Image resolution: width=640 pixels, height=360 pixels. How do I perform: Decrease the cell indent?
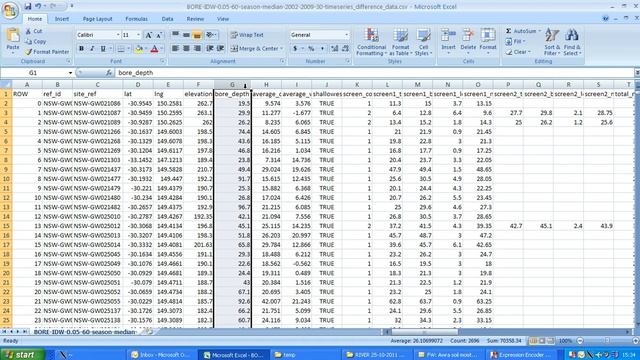pyautogui.click(x=210, y=49)
